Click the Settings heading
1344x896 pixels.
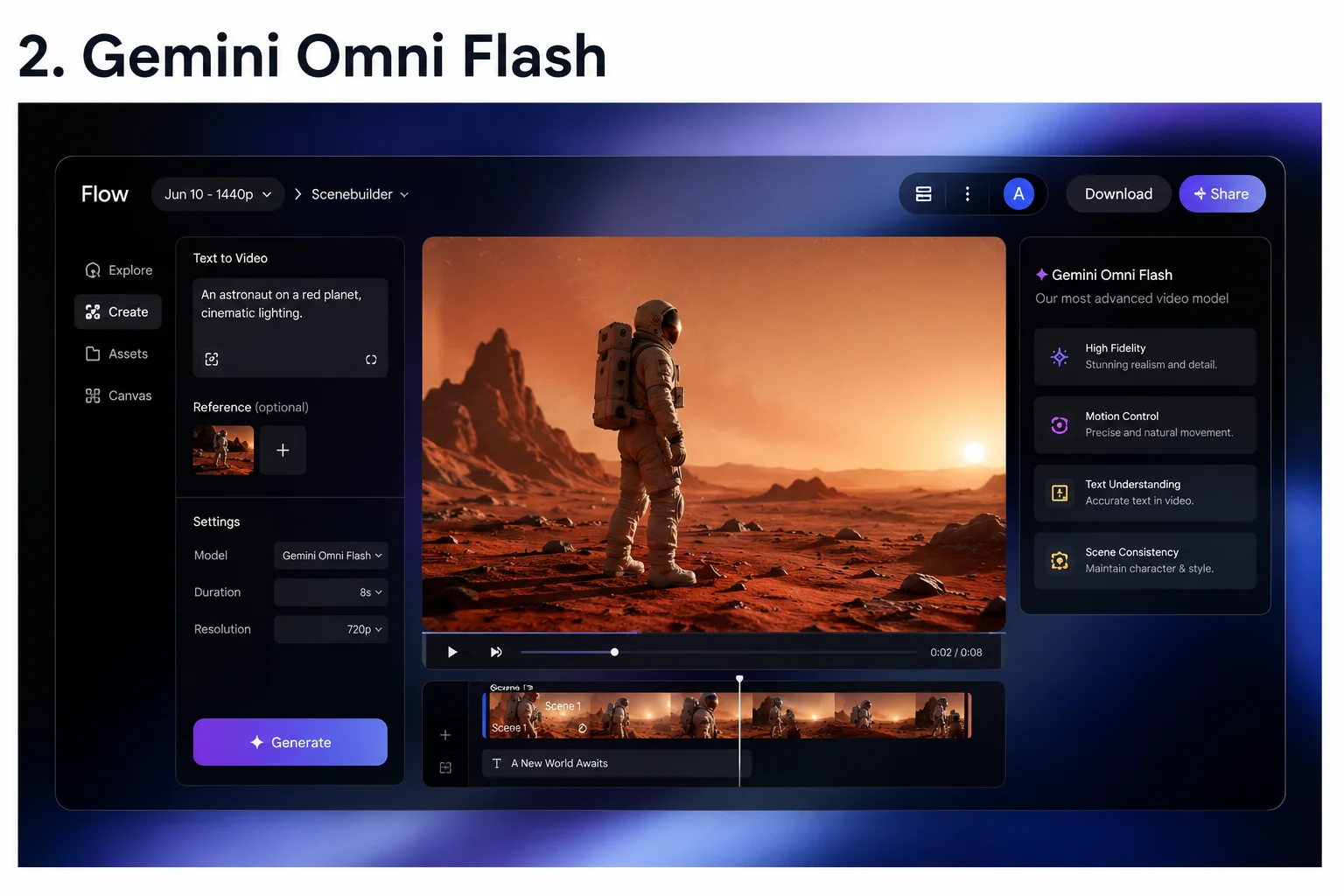click(216, 521)
